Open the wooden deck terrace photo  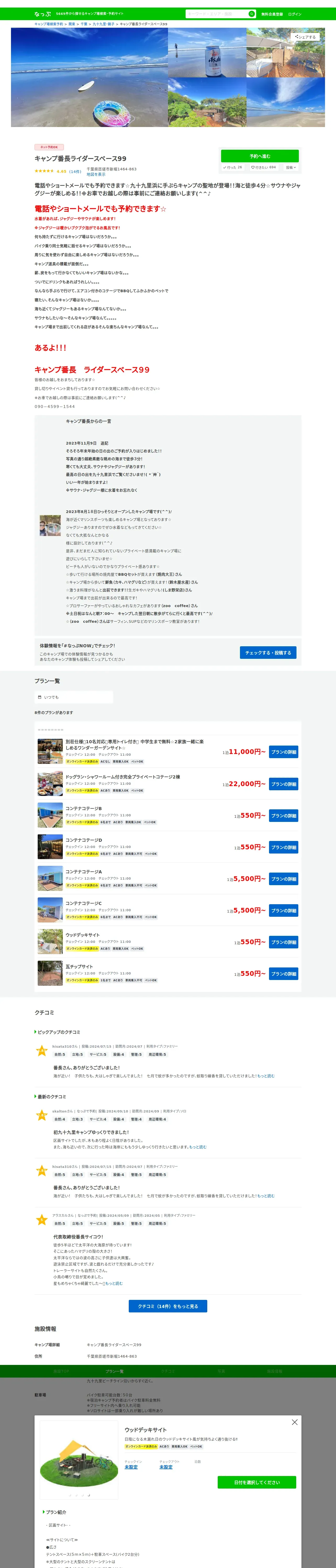pos(285,52)
